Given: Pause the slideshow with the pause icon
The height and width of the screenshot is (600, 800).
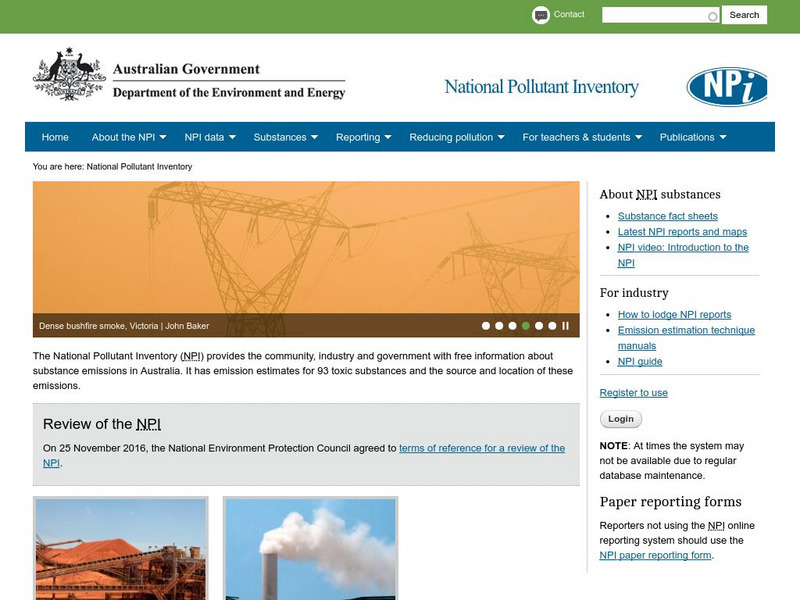Looking at the screenshot, I should coord(565,326).
